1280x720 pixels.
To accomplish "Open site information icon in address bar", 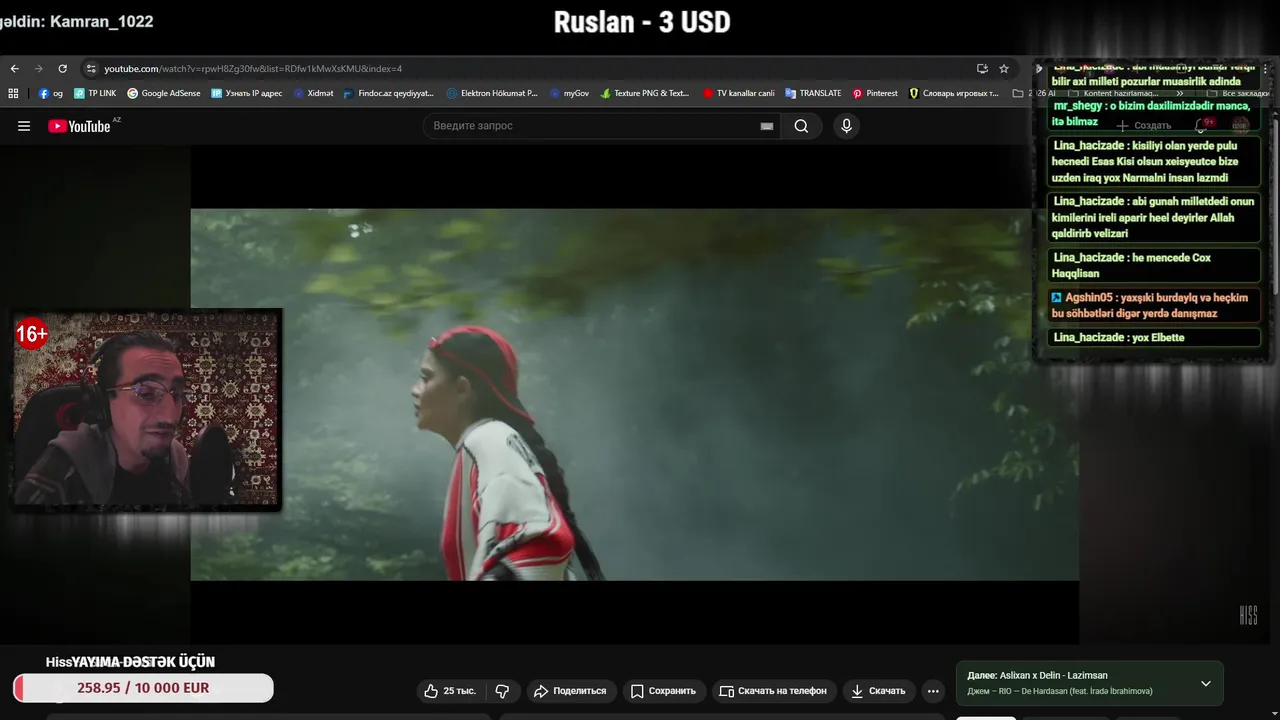I will tap(91, 69).
